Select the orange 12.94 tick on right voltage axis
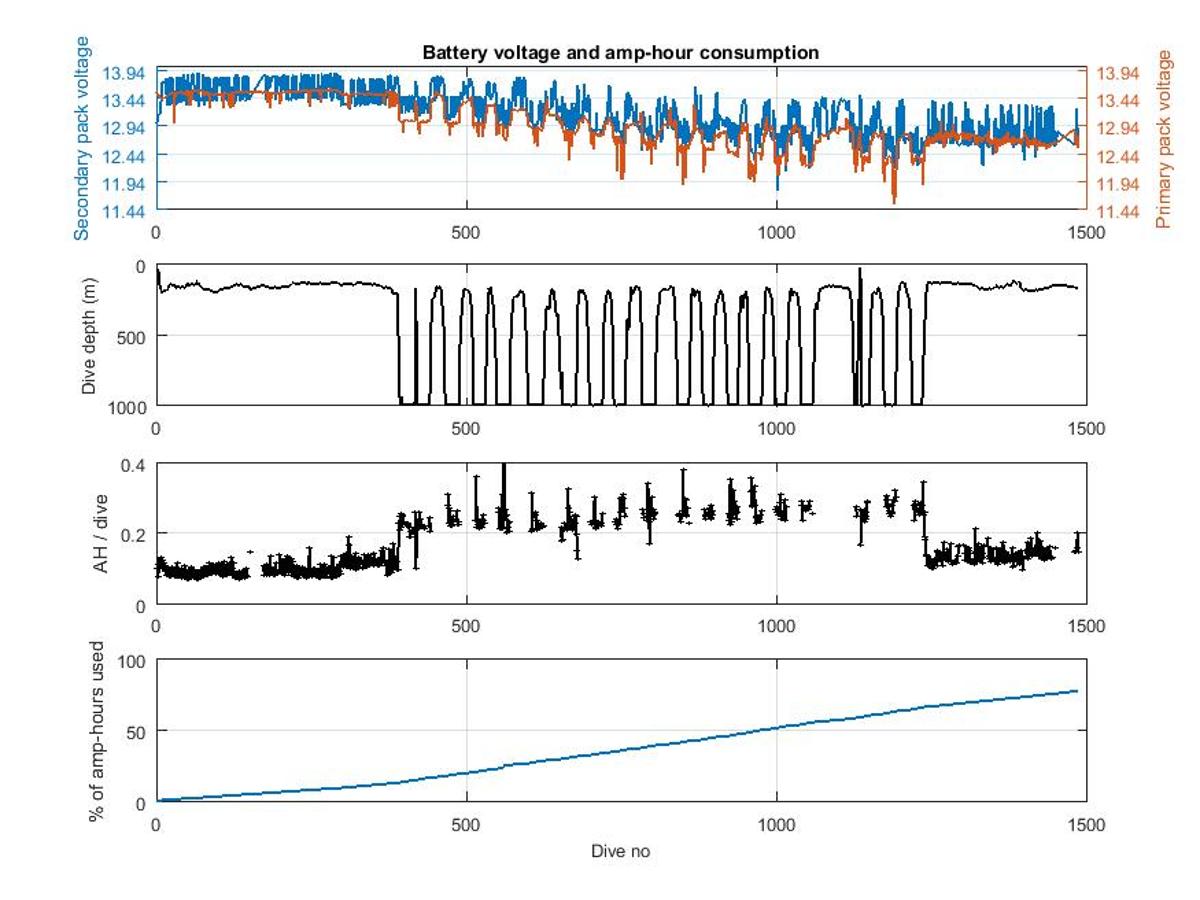1200x900 pixels. pos(1118,128)
